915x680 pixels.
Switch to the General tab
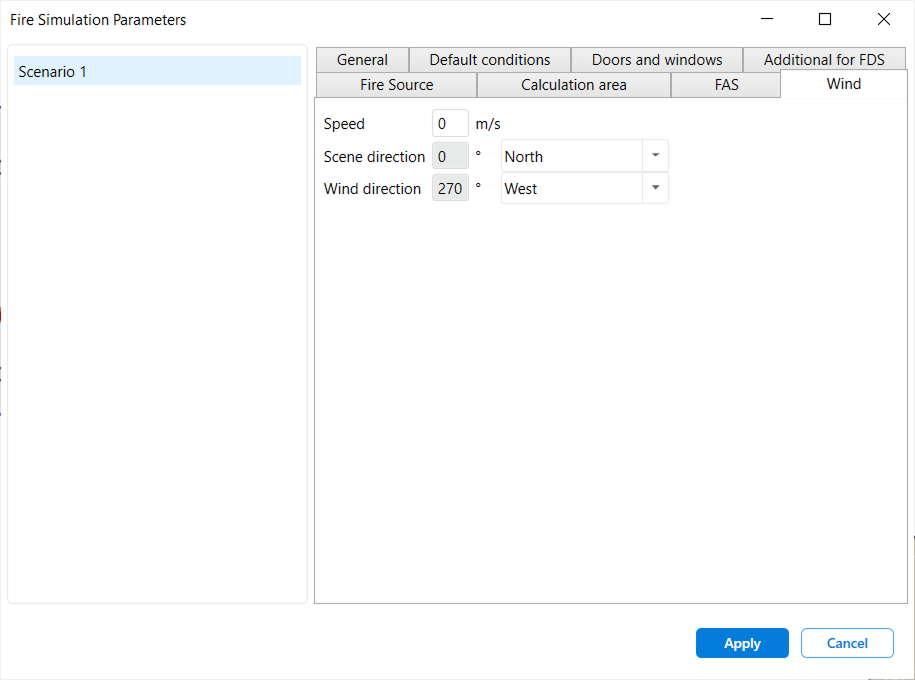coord(362,60)
